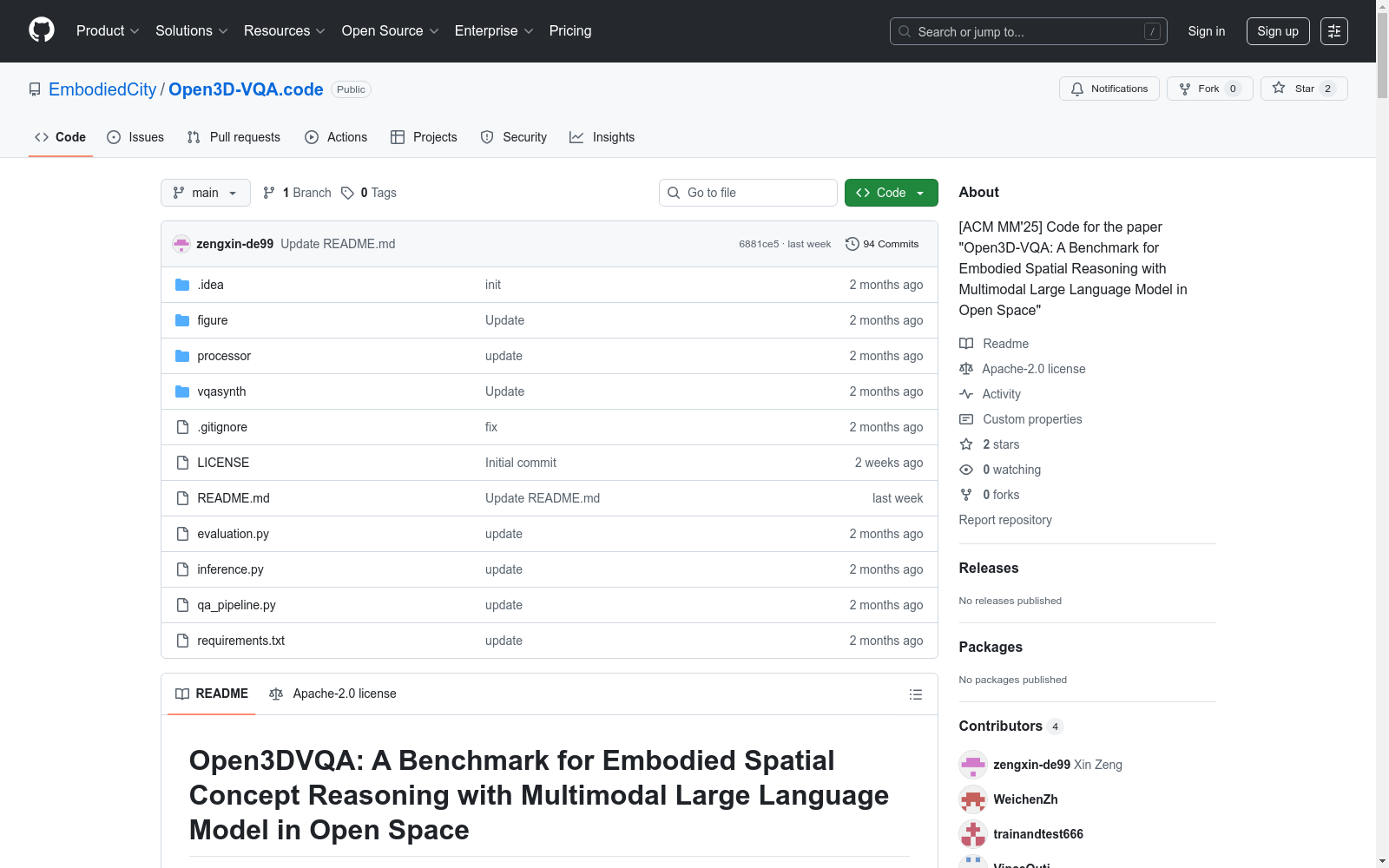This screenshot has width=1389, height=868.
Task: View the 1 Branch link
Action: [297, 193]
